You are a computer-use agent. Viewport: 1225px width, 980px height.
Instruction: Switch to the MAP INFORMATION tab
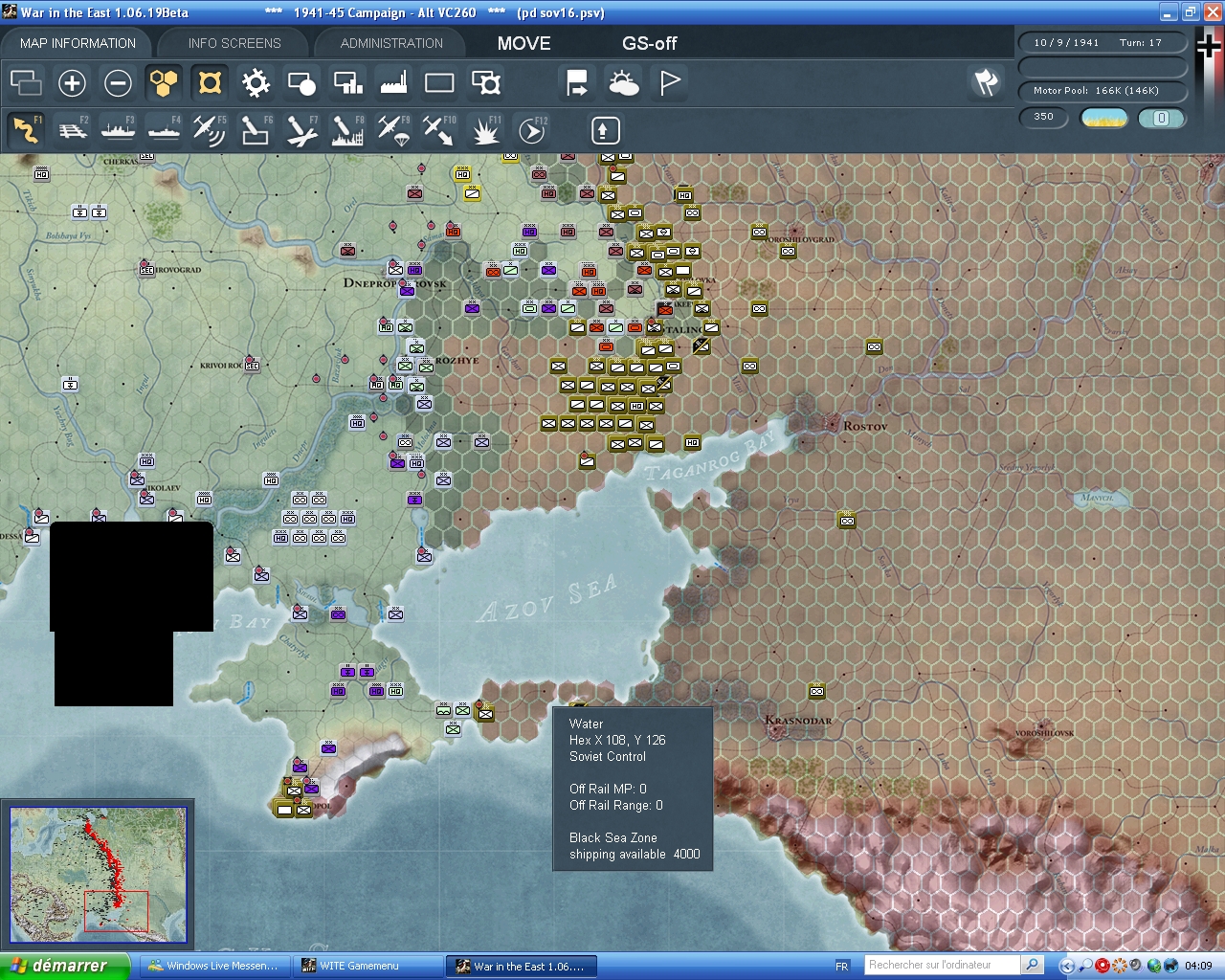[x=77, y=42]
